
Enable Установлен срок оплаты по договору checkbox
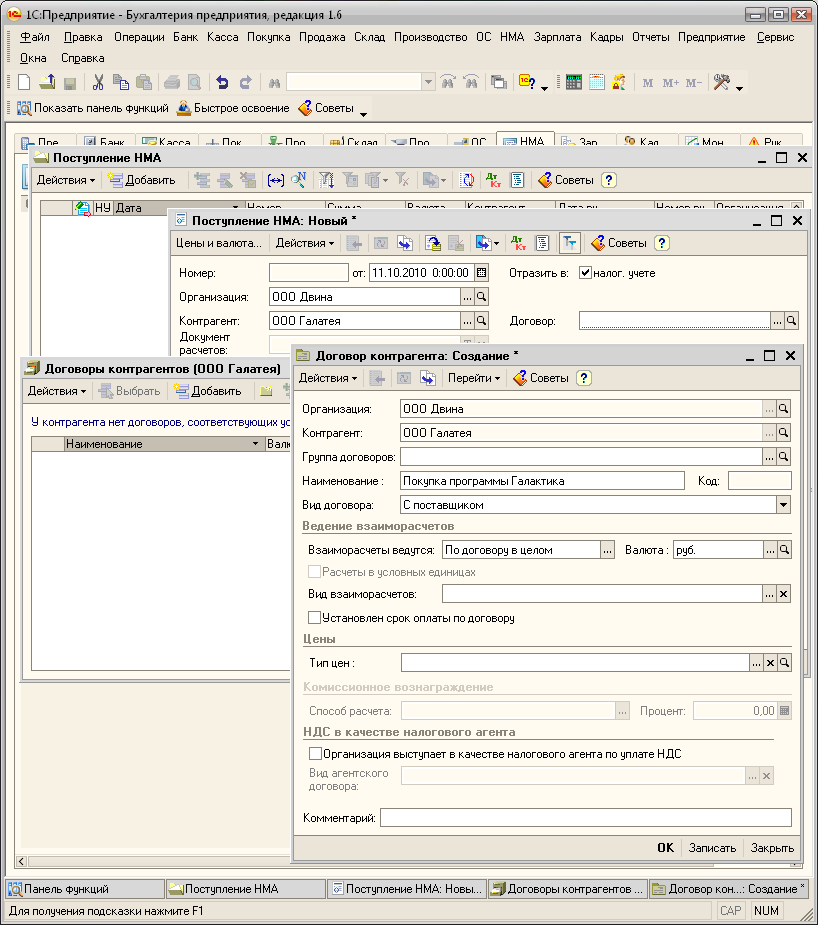314,618
